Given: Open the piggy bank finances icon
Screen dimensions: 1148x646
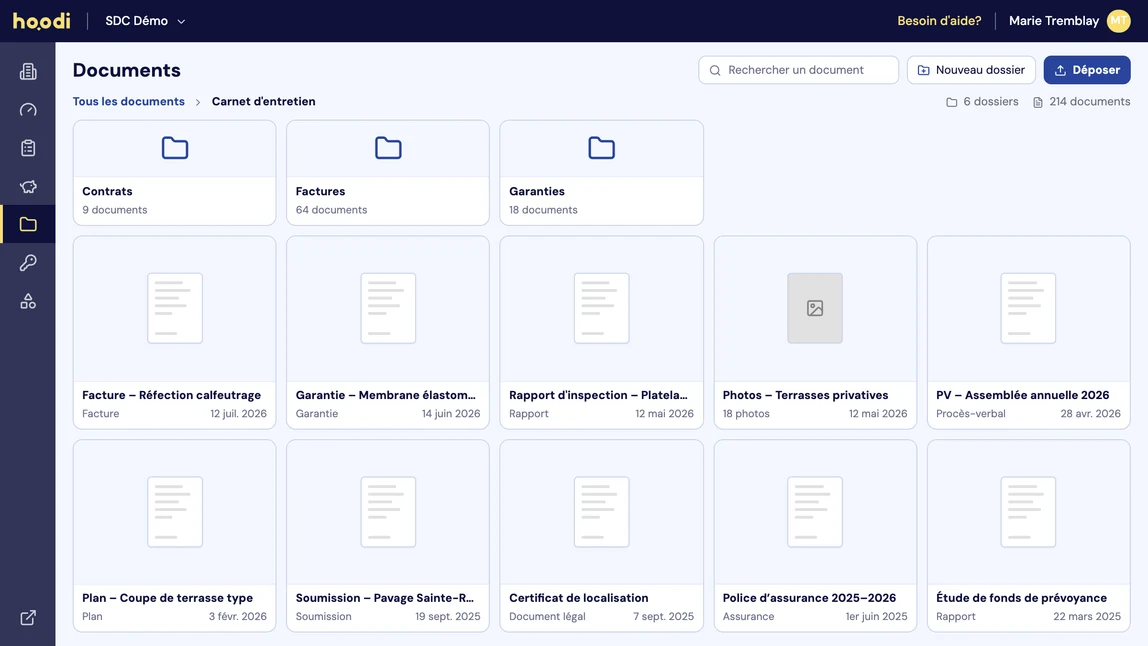Looking at the screenshot, I should tap(28, 186).
